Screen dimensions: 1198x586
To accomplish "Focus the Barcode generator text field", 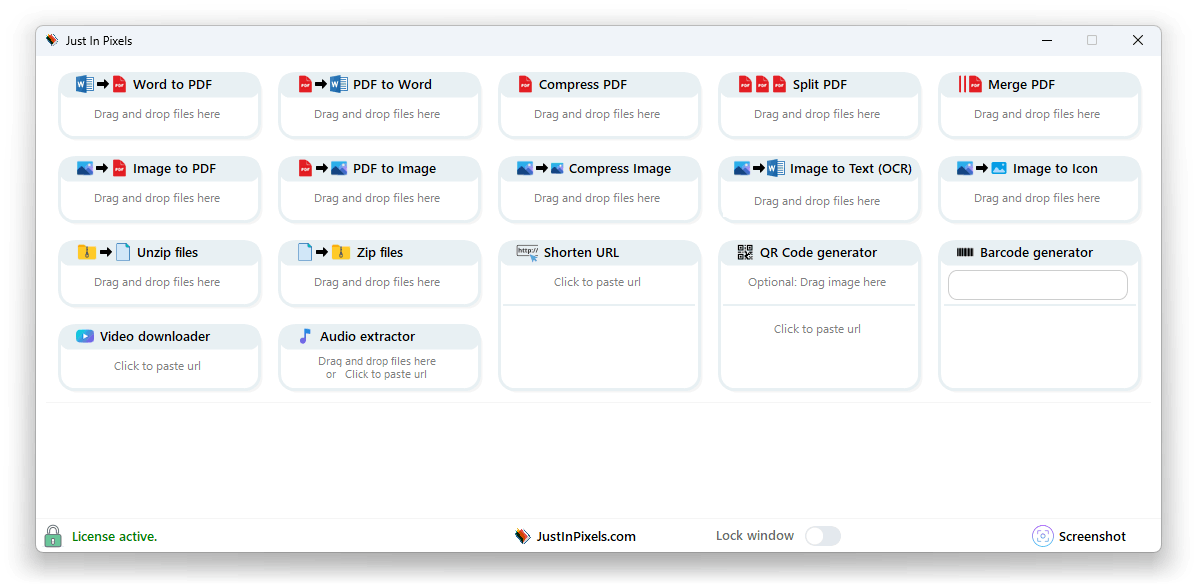I will click(x=1037, y=285).
